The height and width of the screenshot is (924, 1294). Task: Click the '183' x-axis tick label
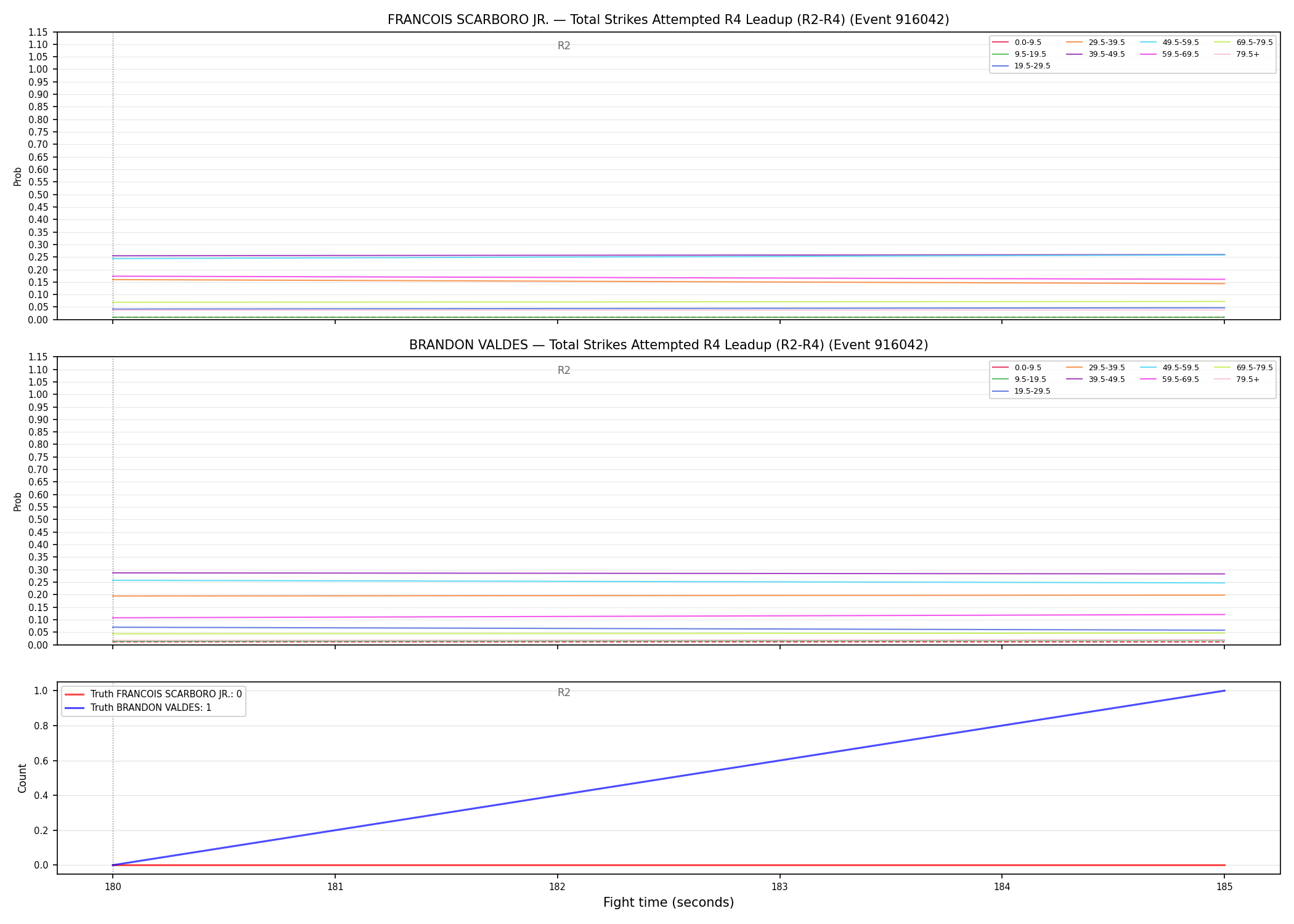pos(779,887)
